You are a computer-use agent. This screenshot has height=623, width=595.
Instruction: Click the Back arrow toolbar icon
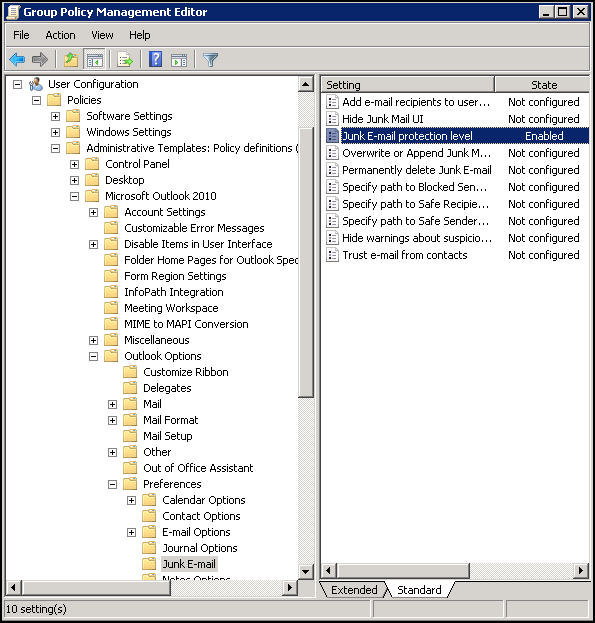click(x=17, y=60)
